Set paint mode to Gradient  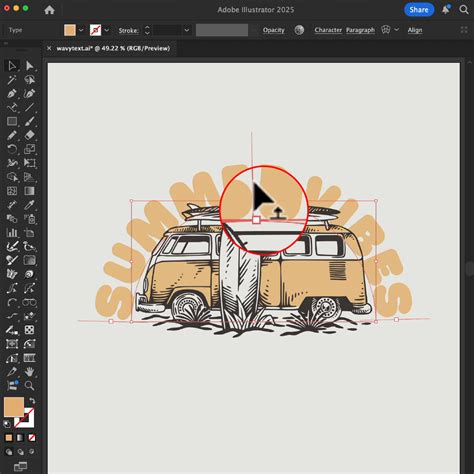click(20, 437)
